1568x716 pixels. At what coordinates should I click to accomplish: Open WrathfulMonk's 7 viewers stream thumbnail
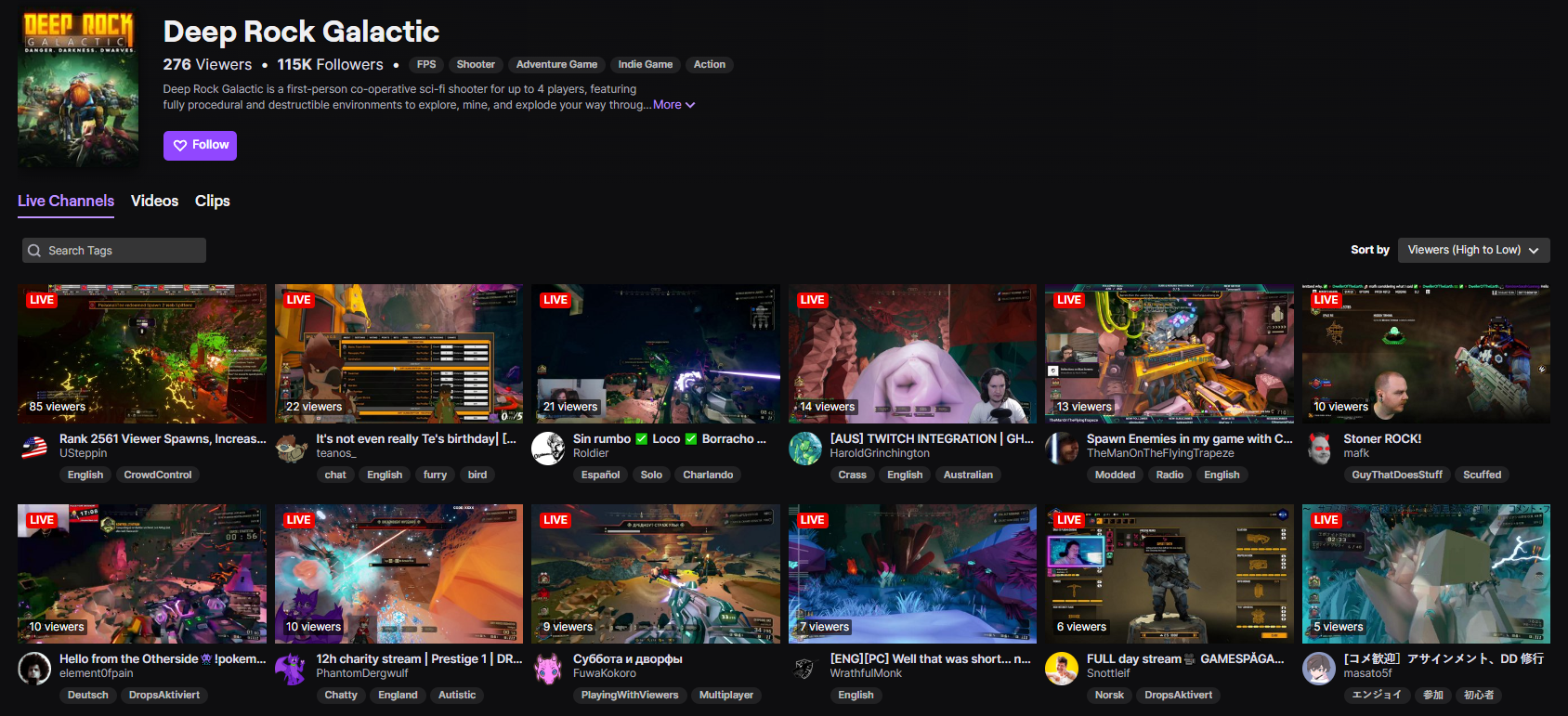click(x=913, y=574)
